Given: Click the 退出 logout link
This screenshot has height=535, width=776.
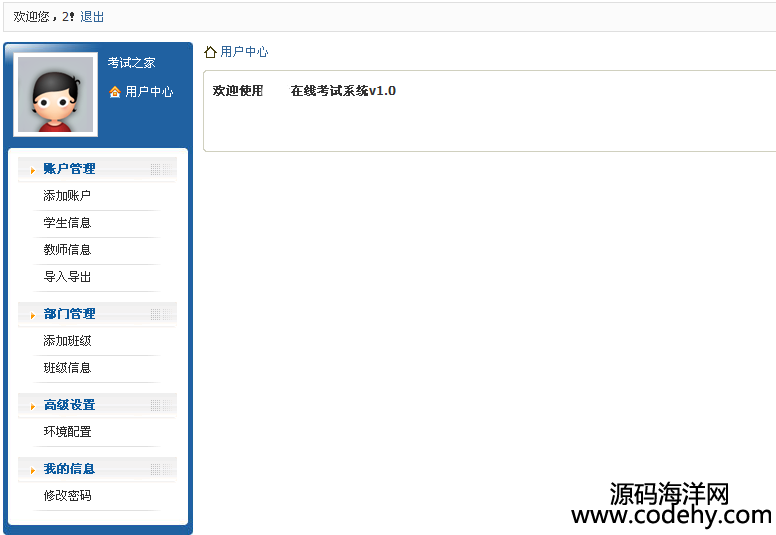Looking at the screenshot, I should (92, 17).
